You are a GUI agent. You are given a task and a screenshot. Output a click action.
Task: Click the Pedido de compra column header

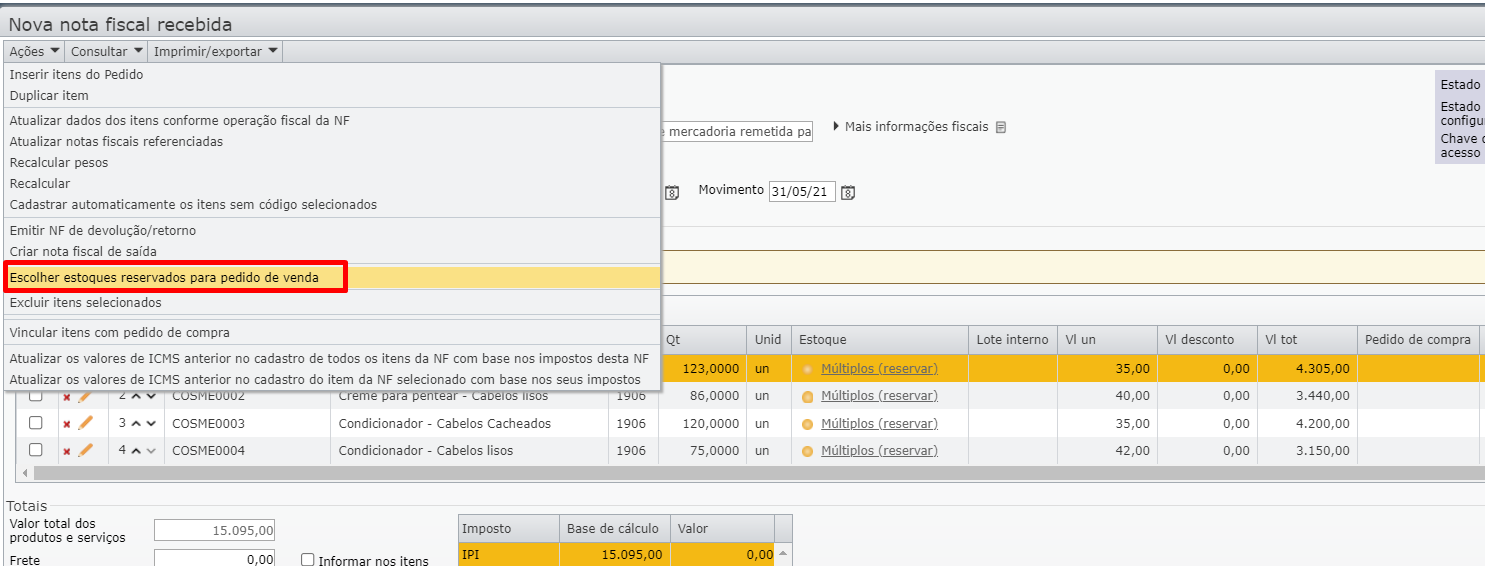(1418, 340)
